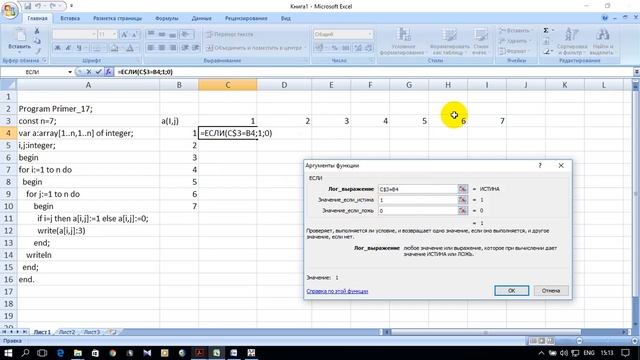Open the Name Box function dropdown (ЕСЛИ)
640x360 pixels.
(x=70, y=72)
